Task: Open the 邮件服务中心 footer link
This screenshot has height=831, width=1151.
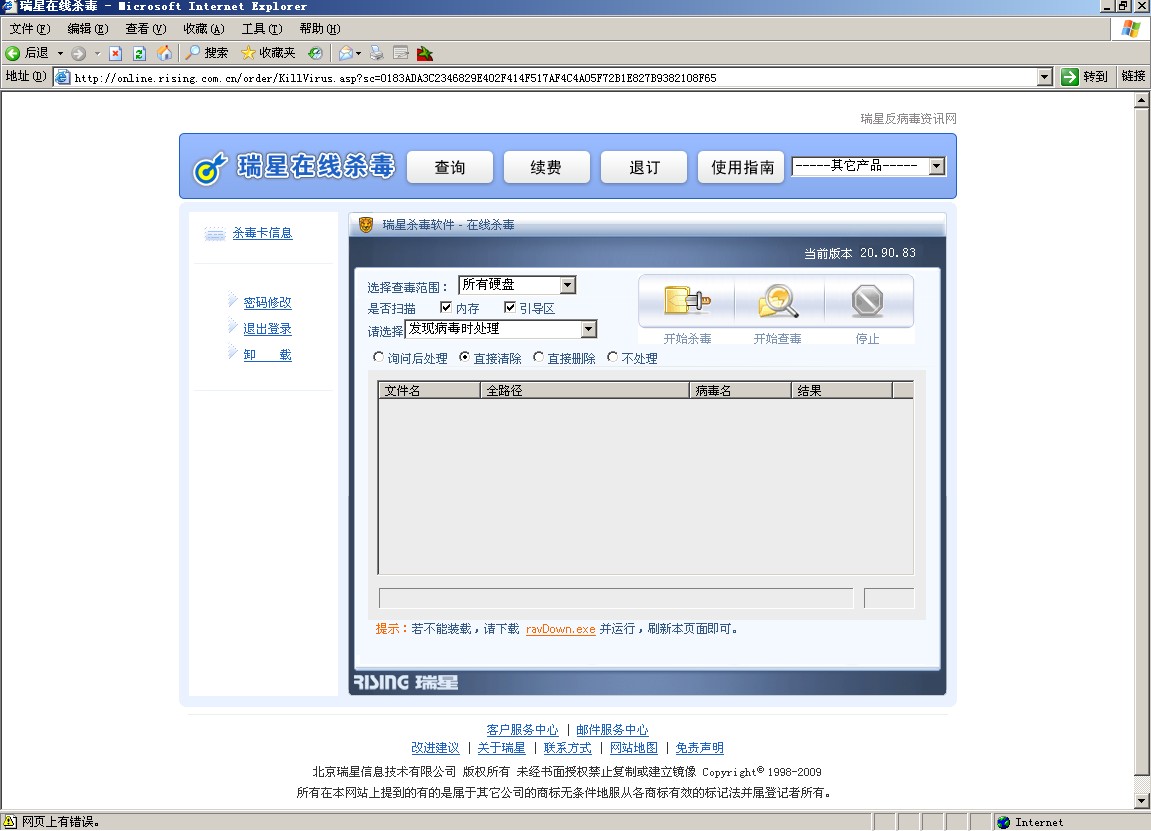Action: [x=612, y=730]
